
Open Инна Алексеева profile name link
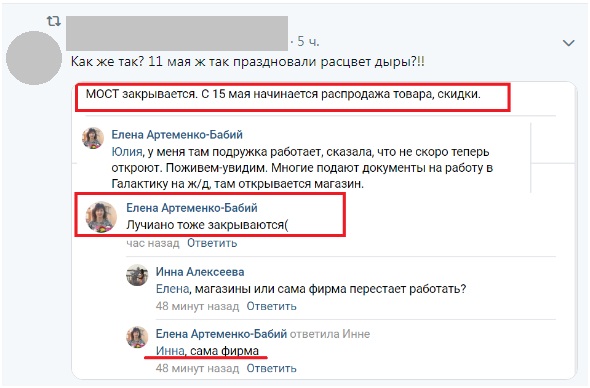[200, 272]
